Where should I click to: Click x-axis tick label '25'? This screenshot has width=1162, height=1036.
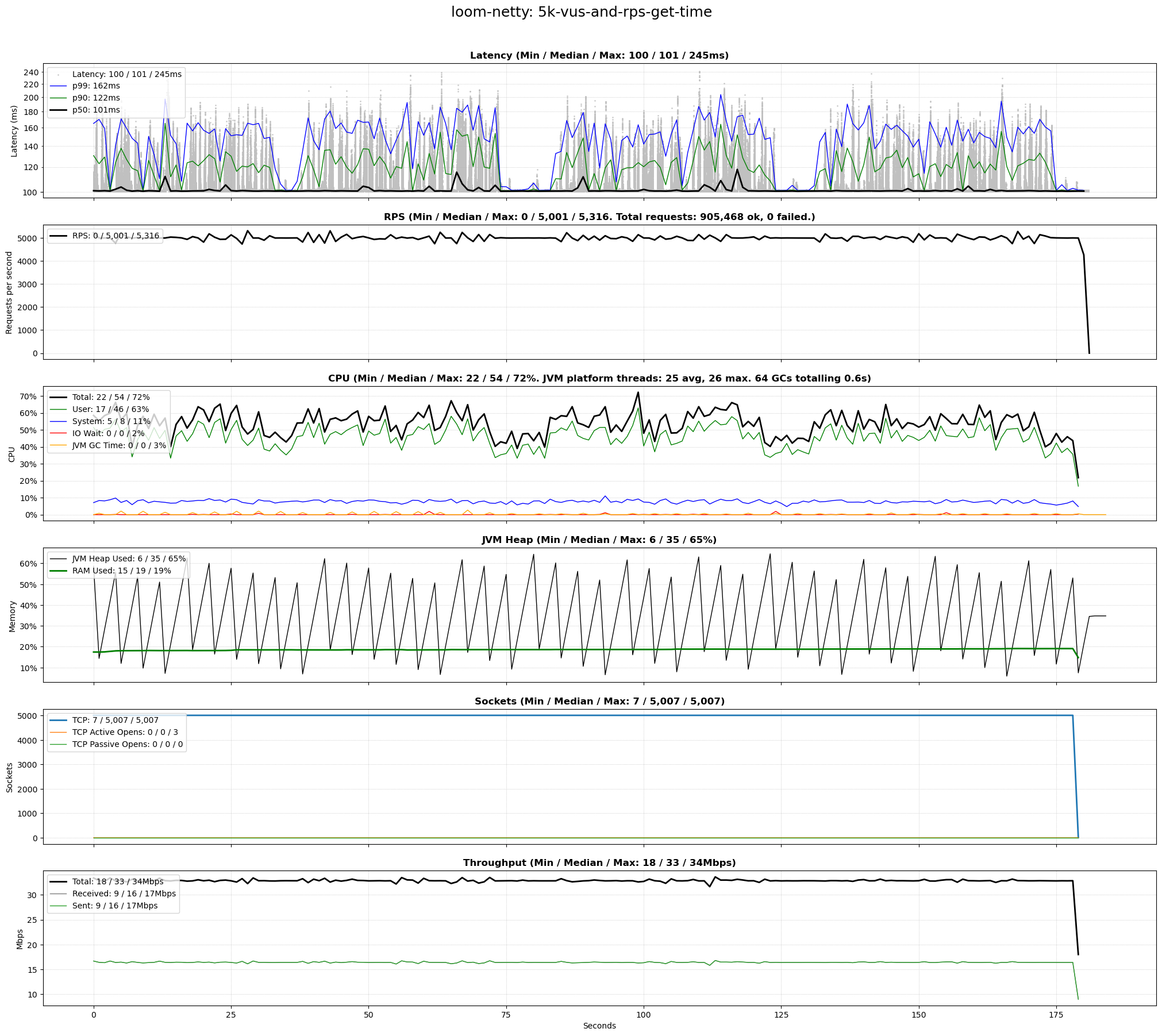coord(231,1015)
